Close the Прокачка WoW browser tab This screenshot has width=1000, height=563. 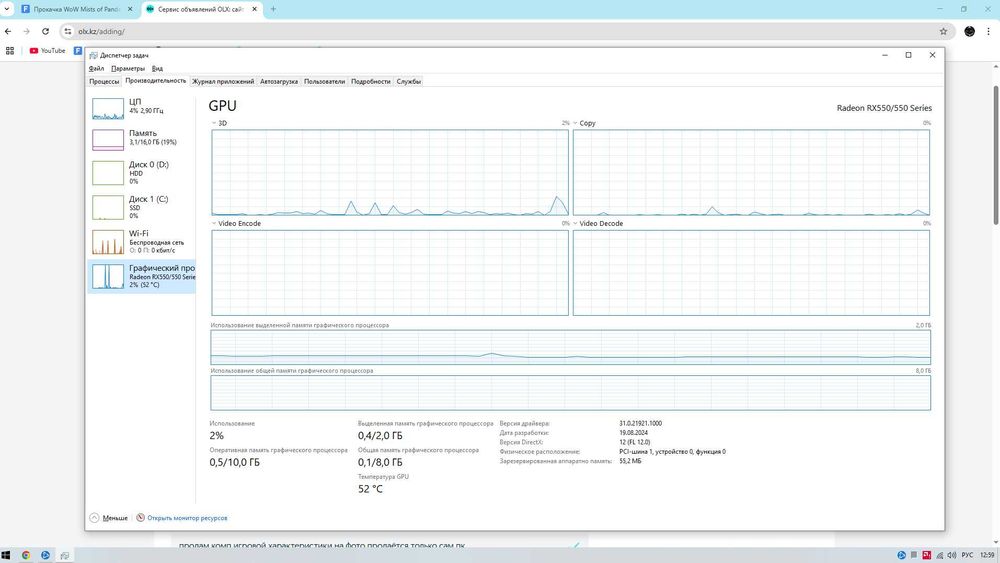coord(130,10)
